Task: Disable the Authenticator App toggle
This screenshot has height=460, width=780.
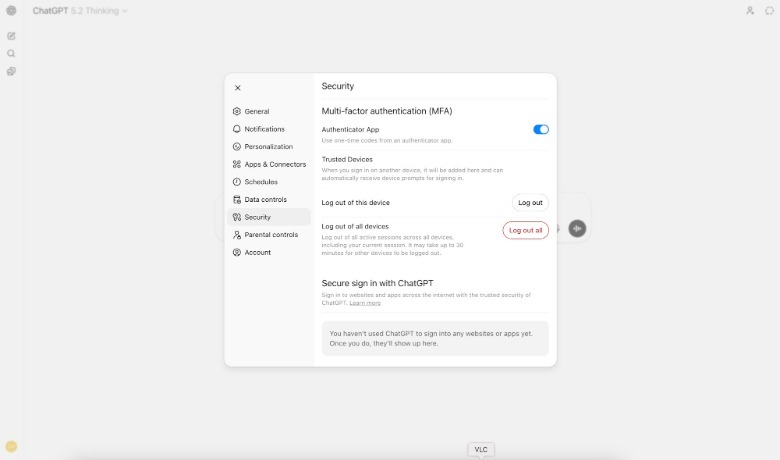Action: 541,129
